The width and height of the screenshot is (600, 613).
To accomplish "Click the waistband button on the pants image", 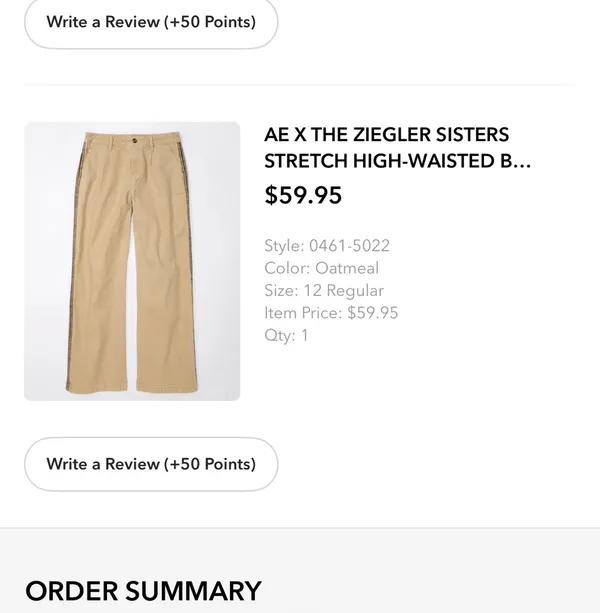I will [x=134, y=140].
